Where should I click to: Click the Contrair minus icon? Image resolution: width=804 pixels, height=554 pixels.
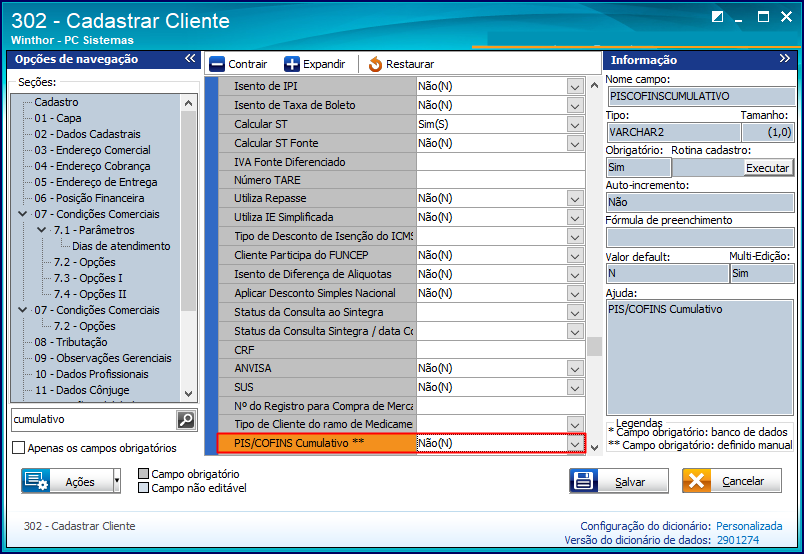(x=217, y=64)
